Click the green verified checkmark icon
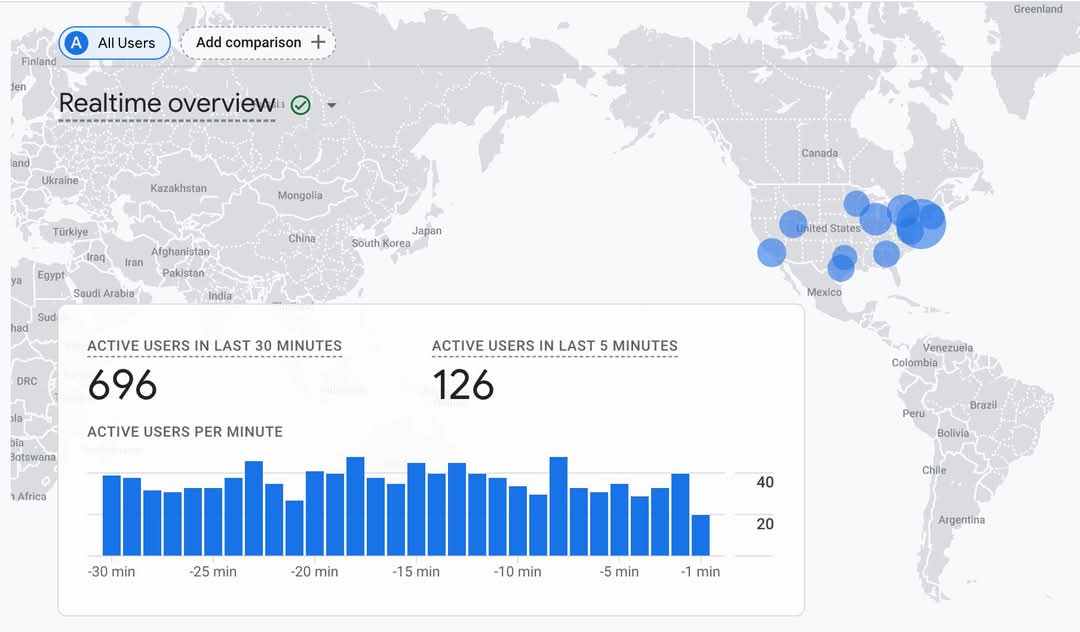 click(300, 105)
